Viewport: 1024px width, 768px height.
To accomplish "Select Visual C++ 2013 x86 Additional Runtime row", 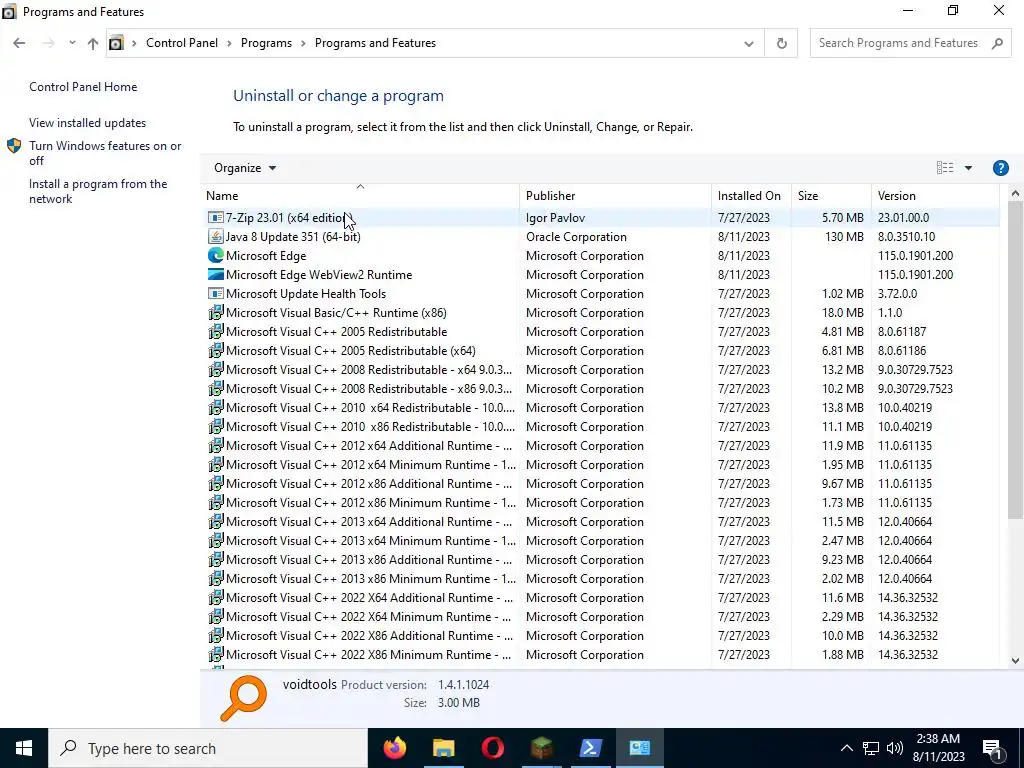I will (601, 560).
